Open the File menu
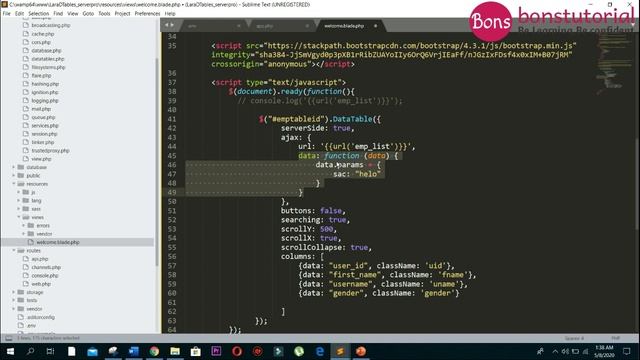The height and width of the screenshot is (360, 640). click(x=7, y=13)
